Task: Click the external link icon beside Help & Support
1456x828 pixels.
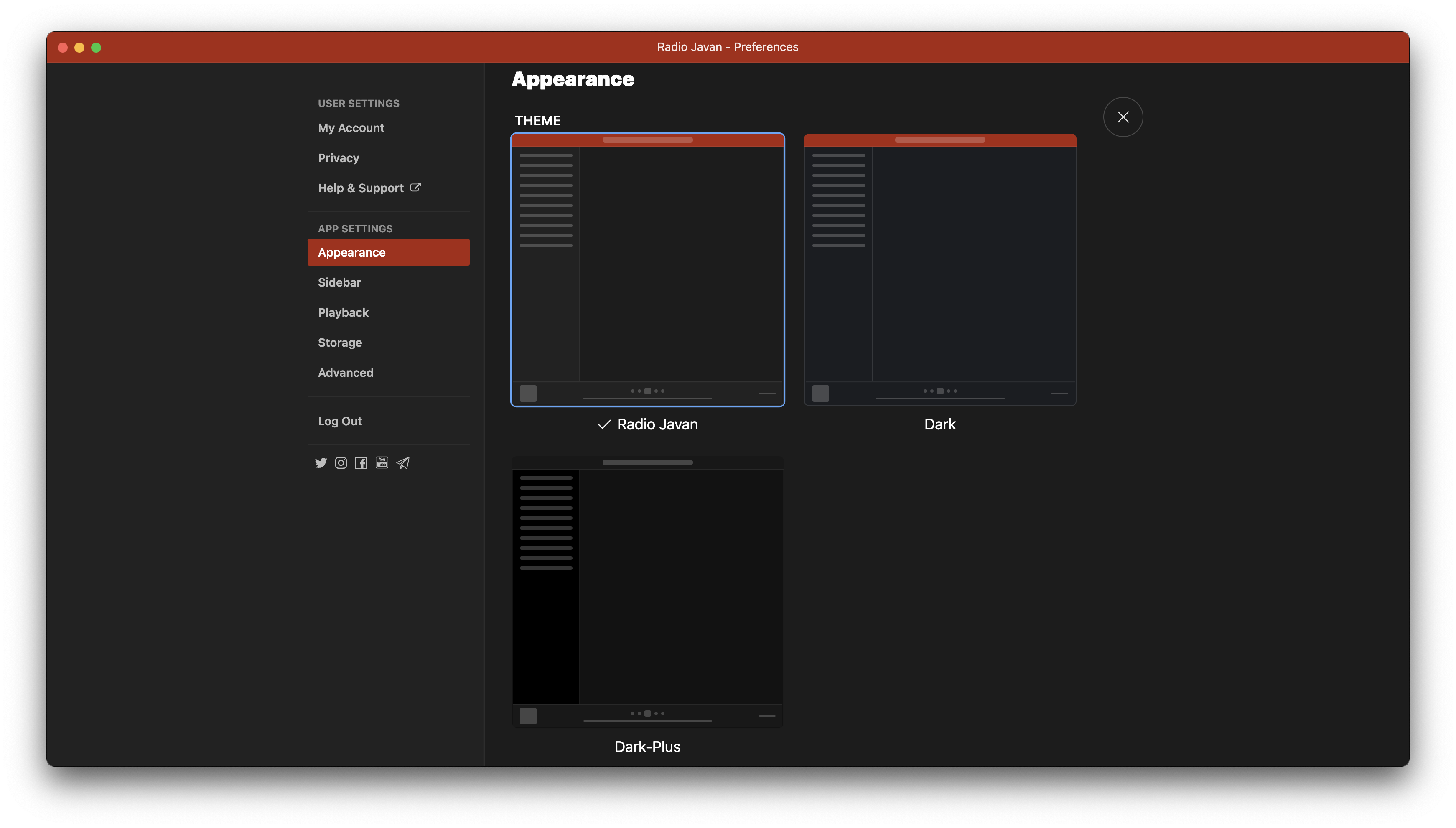Action: point(416,187)
